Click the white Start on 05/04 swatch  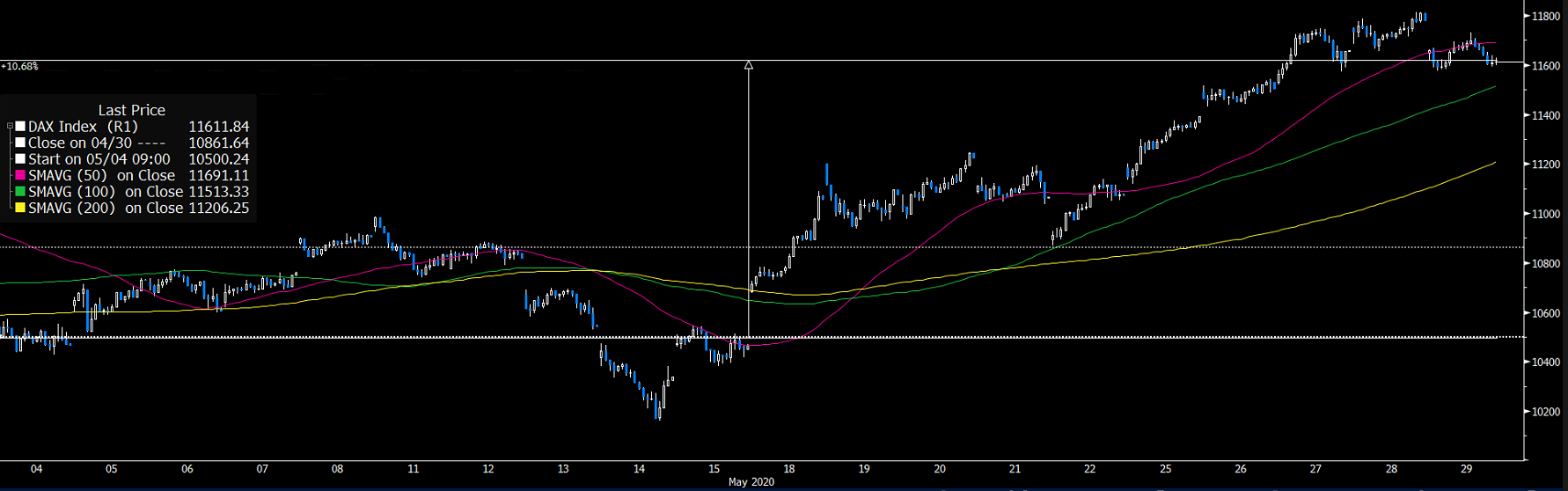20,159
